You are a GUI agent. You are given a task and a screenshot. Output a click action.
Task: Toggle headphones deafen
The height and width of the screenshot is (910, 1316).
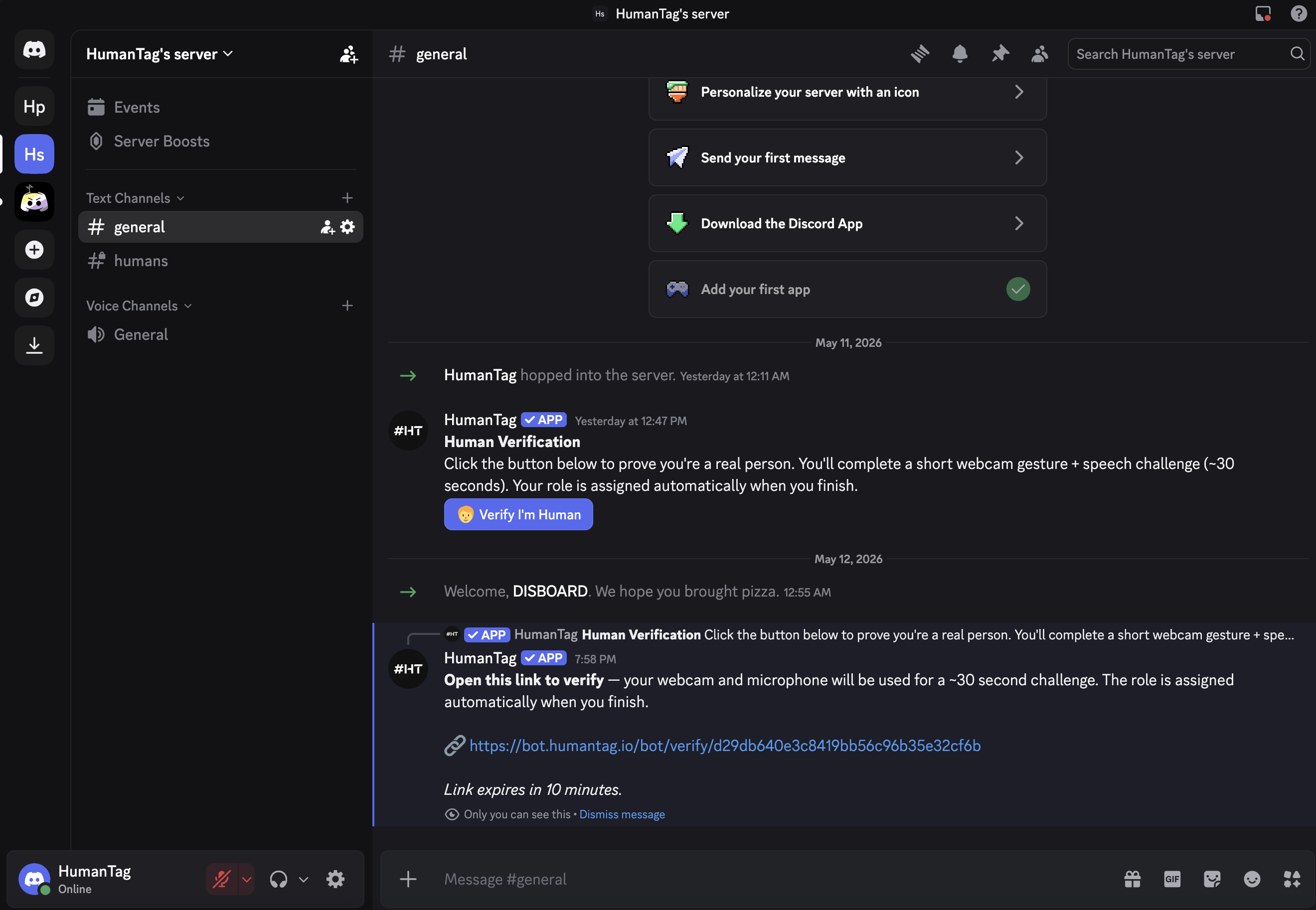click(x=278, y=879)
